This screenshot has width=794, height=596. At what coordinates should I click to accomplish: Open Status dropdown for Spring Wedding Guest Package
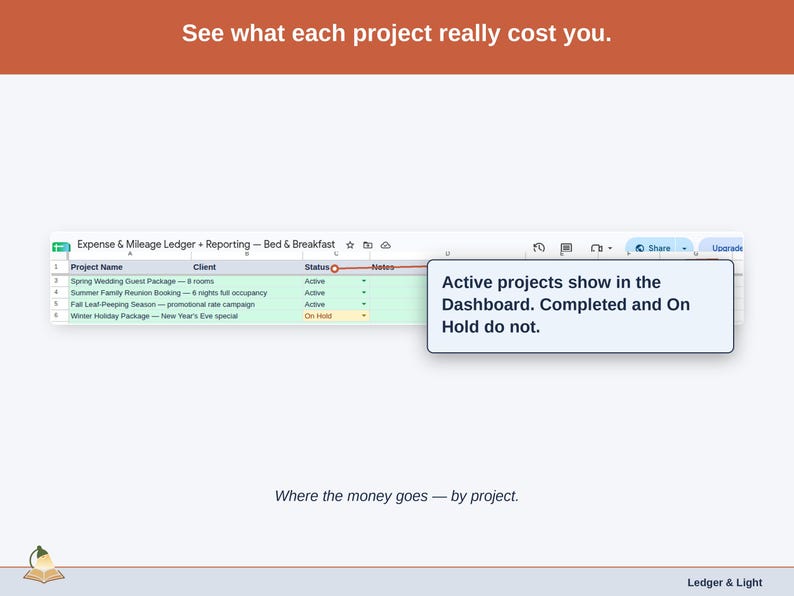(364, 281)
